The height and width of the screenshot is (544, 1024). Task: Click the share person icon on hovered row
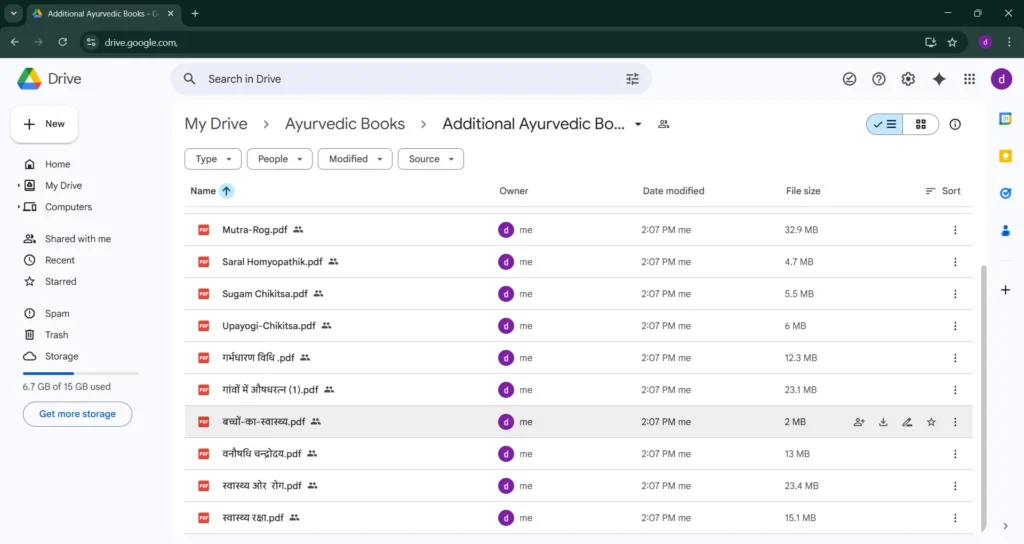pyautogui.click(x=859, y=422)
